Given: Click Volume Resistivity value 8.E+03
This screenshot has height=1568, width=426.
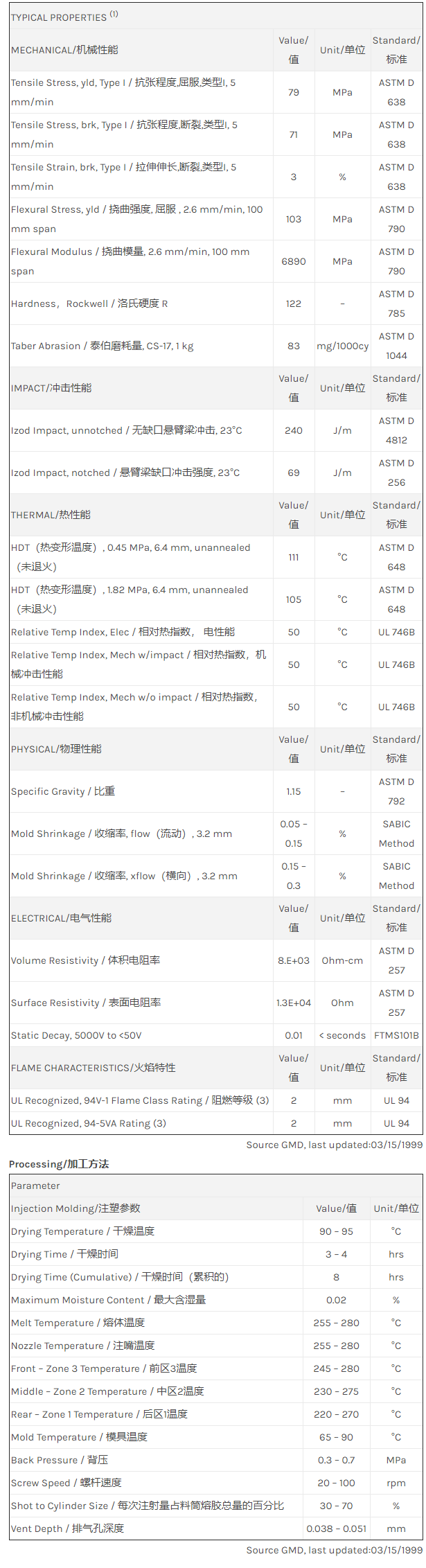Looking at the screenshot, I should coord(294,960).
